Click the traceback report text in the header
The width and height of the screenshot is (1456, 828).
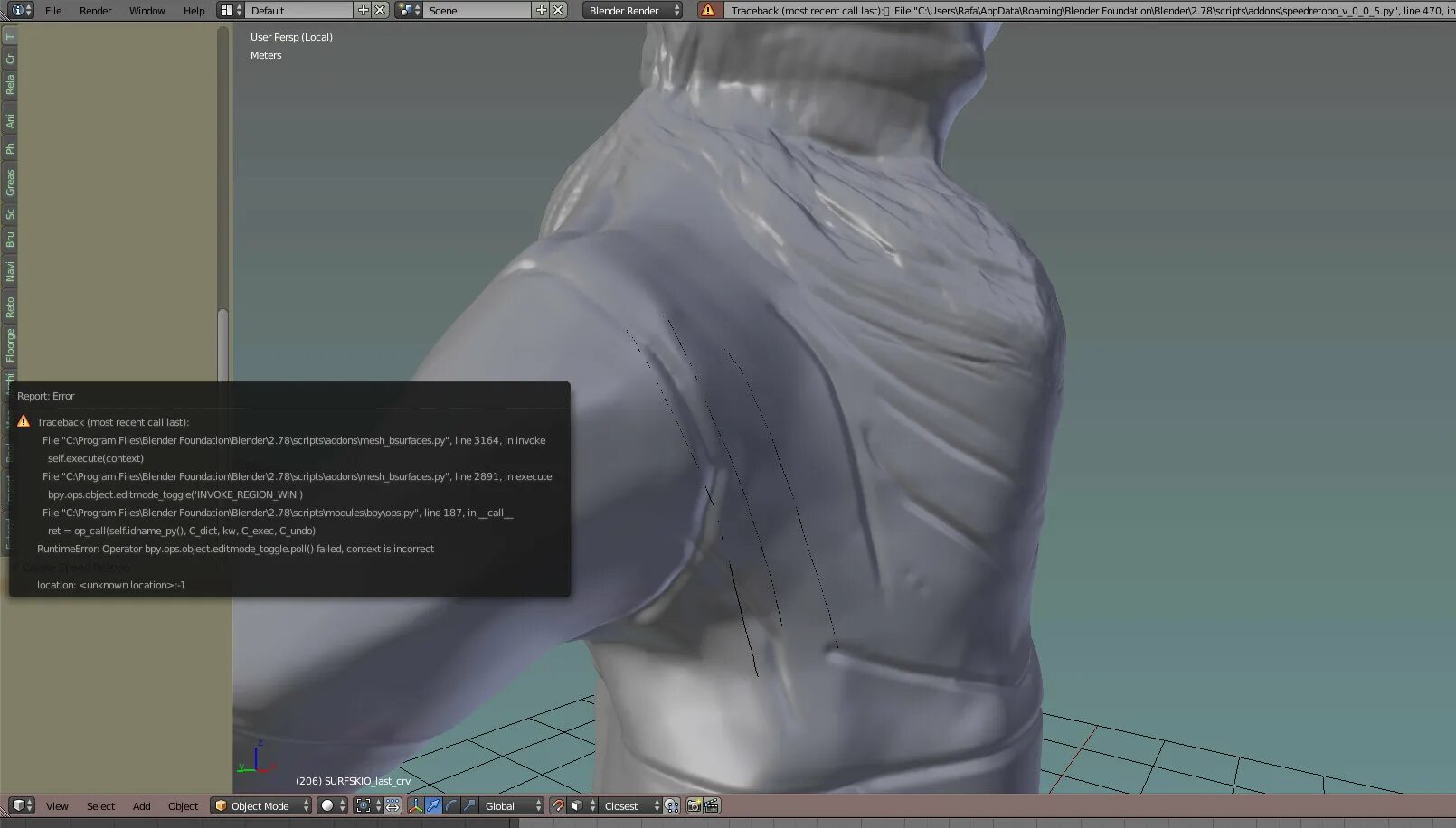[x=1090, y=11]
